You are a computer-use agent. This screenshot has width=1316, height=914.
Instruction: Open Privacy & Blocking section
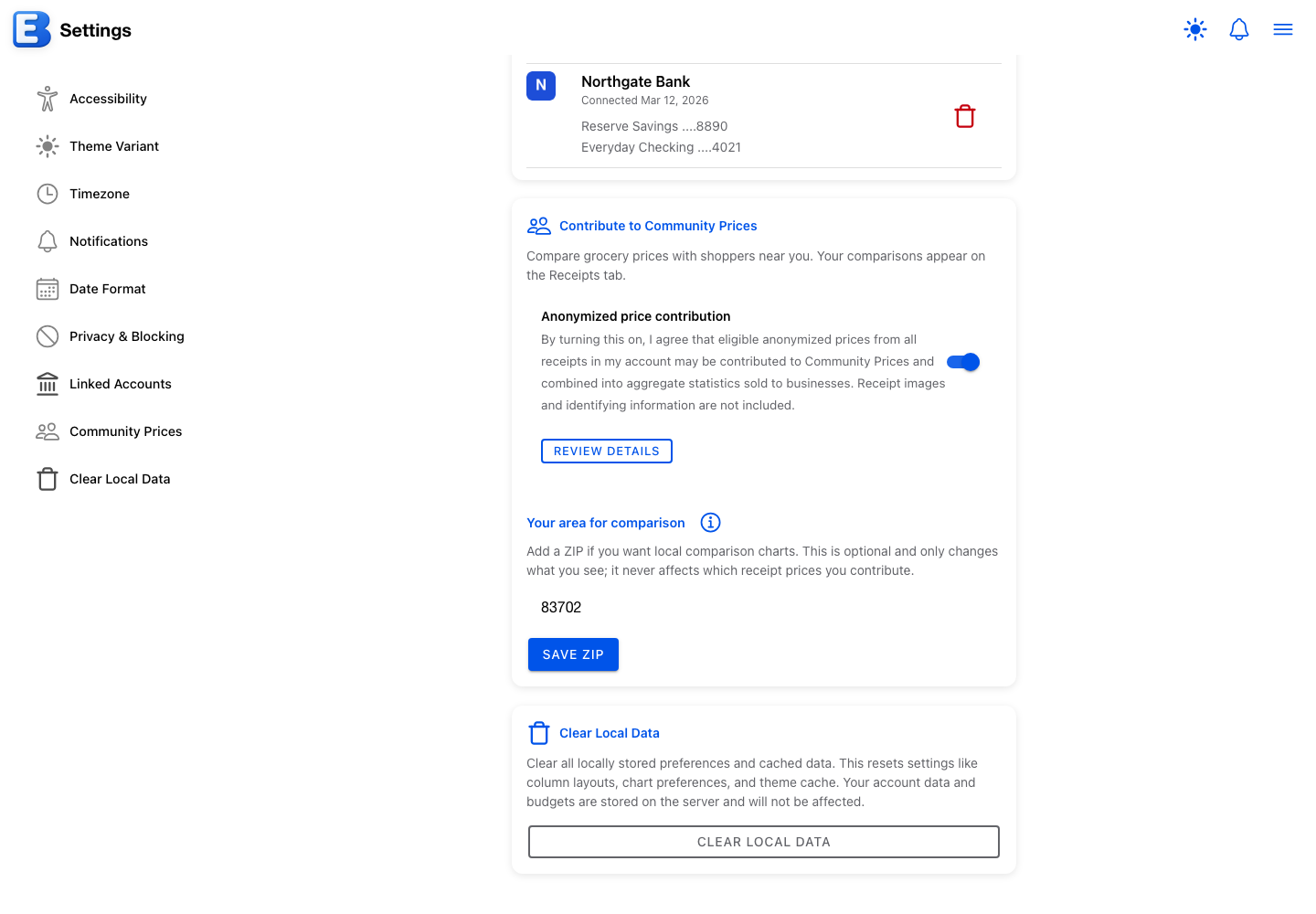click(127, 336)
